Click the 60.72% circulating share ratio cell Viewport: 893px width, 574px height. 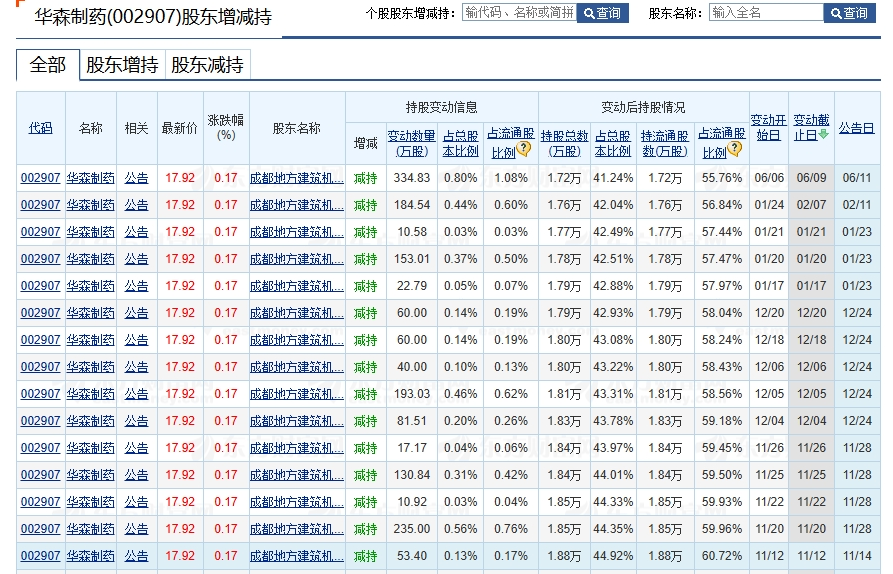pyautogui.click(x=722, y=555)
